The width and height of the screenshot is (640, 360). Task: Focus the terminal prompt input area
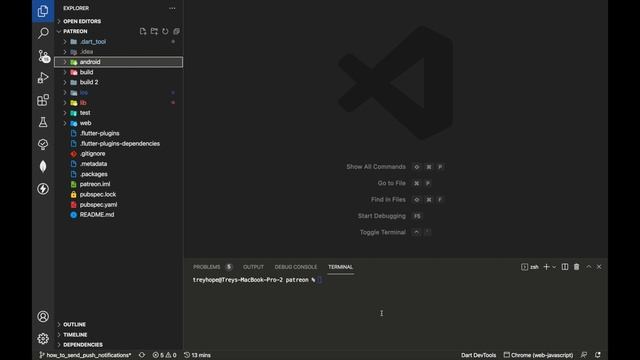(319, 280)
